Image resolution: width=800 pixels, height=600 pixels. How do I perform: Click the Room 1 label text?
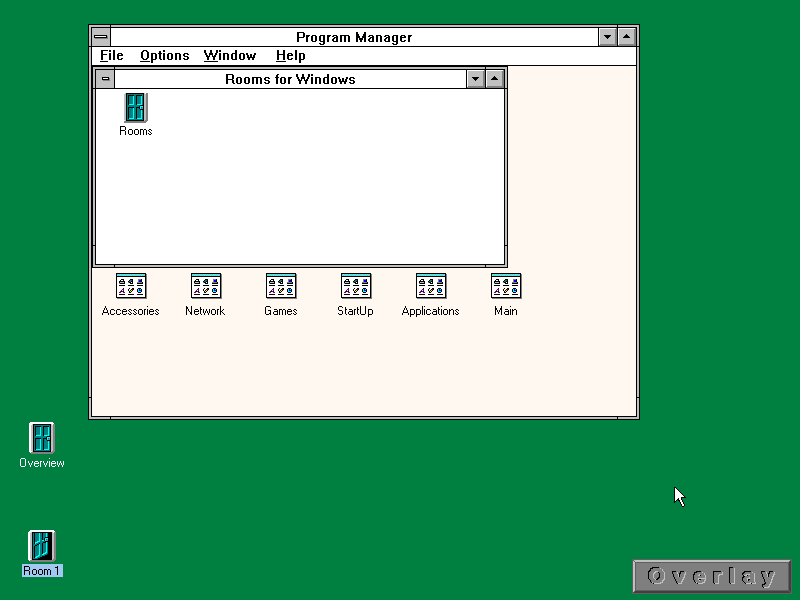(42, 571)
